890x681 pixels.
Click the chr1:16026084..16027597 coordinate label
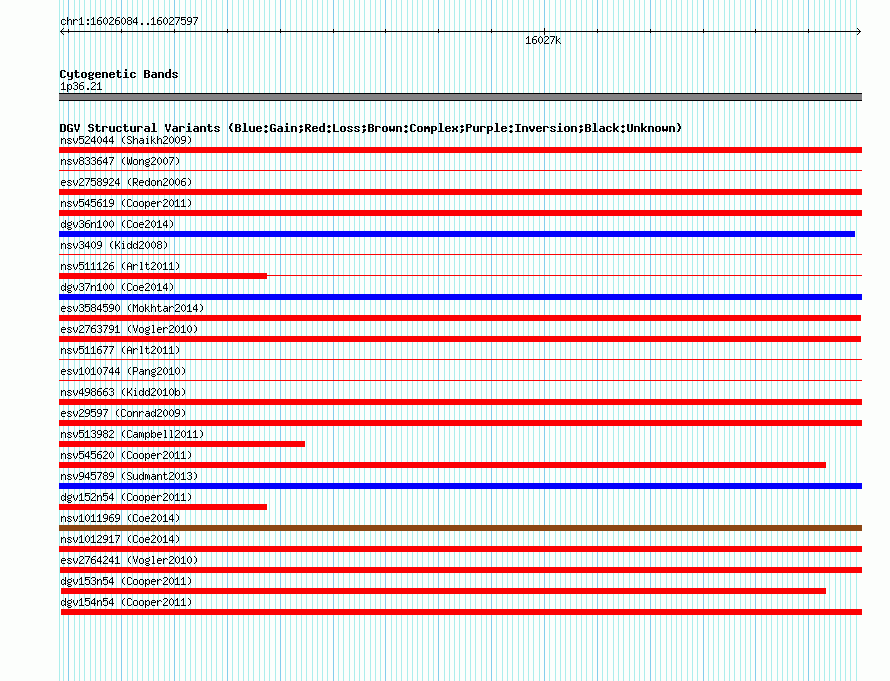[129, 21]
